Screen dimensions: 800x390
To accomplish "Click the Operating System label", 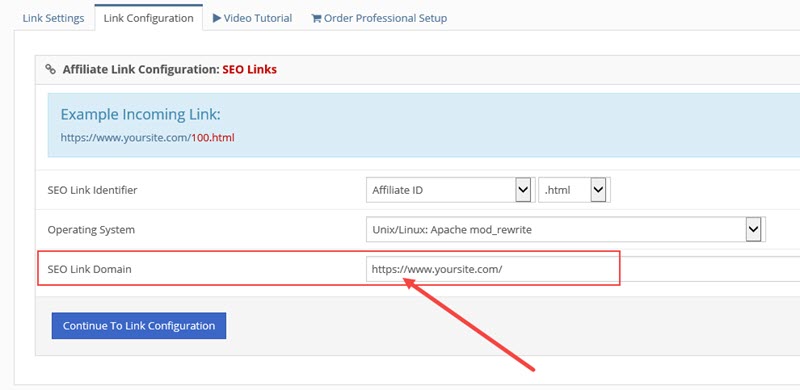I will tap(91, 230).
